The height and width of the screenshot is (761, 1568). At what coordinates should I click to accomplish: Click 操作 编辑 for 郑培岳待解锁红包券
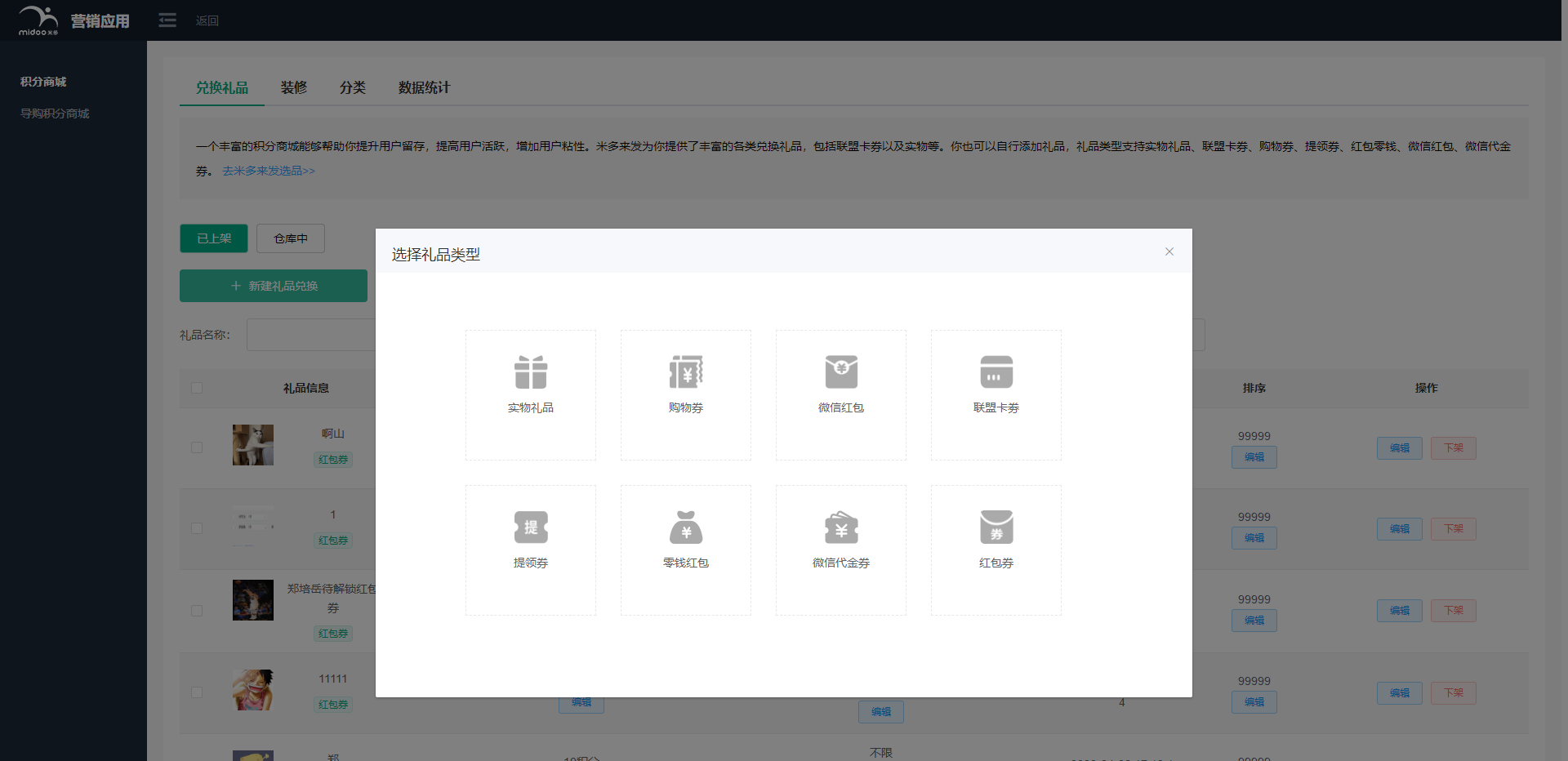pos(1400,611)
